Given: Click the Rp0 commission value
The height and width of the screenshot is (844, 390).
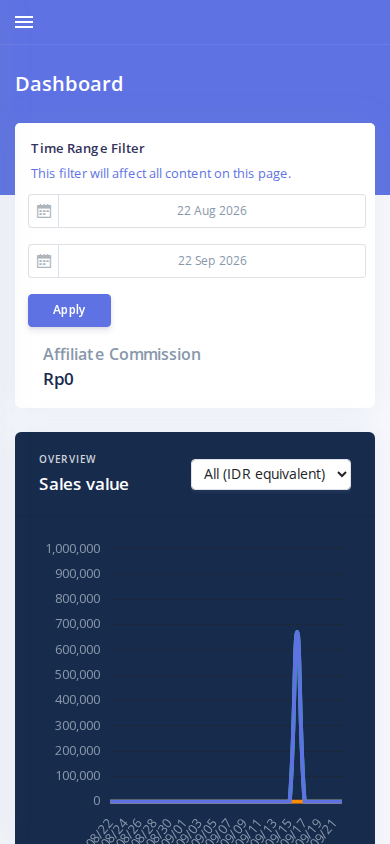Looking at the screenshot, I should [x=58, y=379].
